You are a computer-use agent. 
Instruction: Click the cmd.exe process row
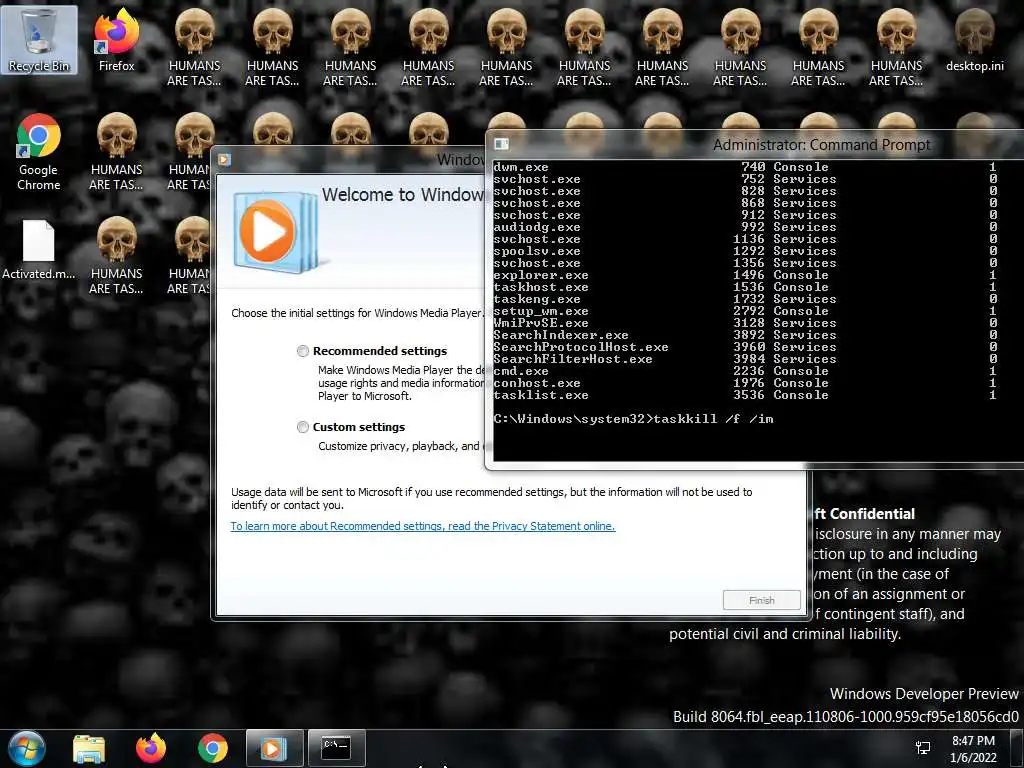click(745, 372)
